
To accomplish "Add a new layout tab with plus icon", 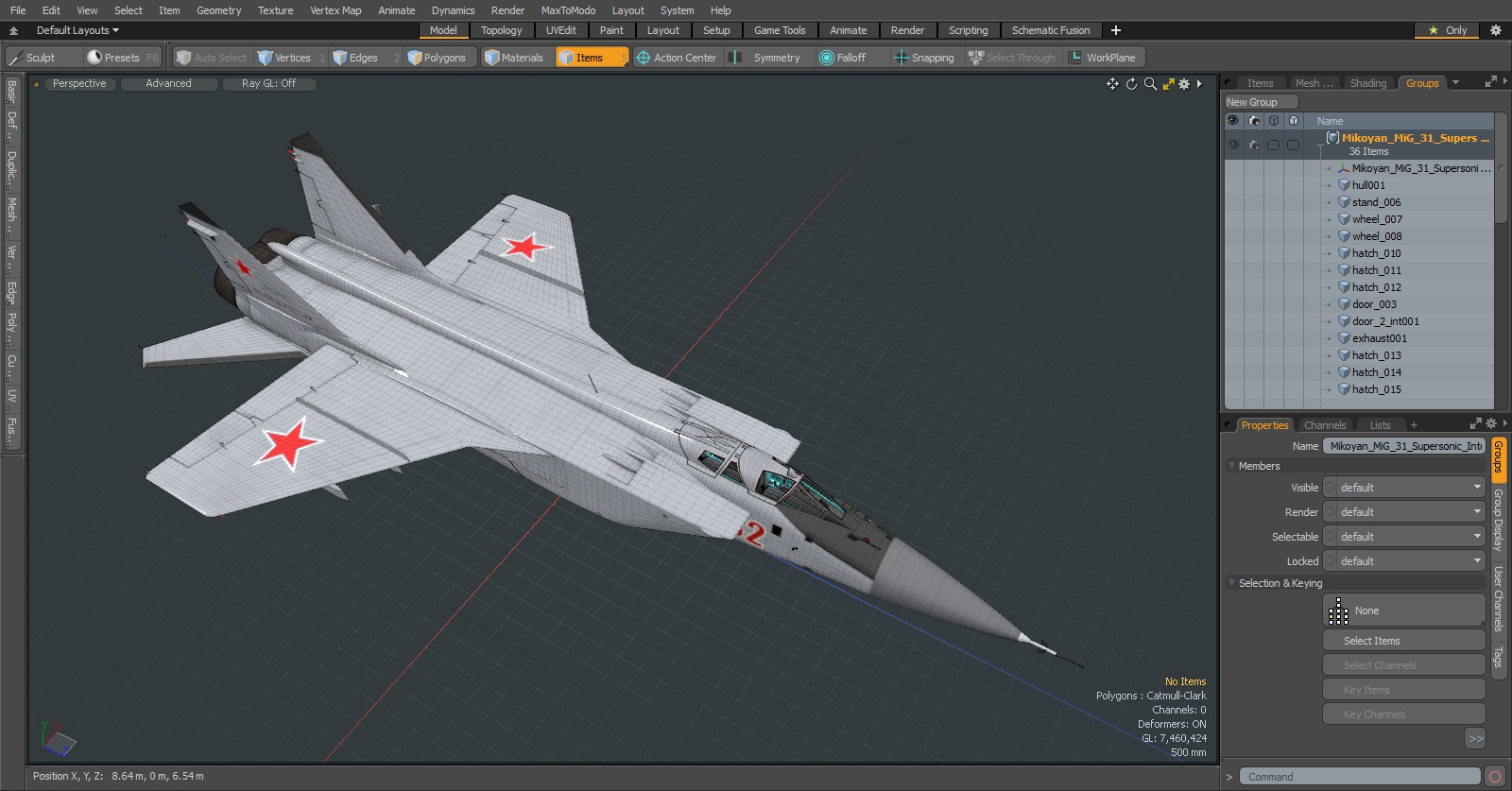I will [x=1116, y=30].
